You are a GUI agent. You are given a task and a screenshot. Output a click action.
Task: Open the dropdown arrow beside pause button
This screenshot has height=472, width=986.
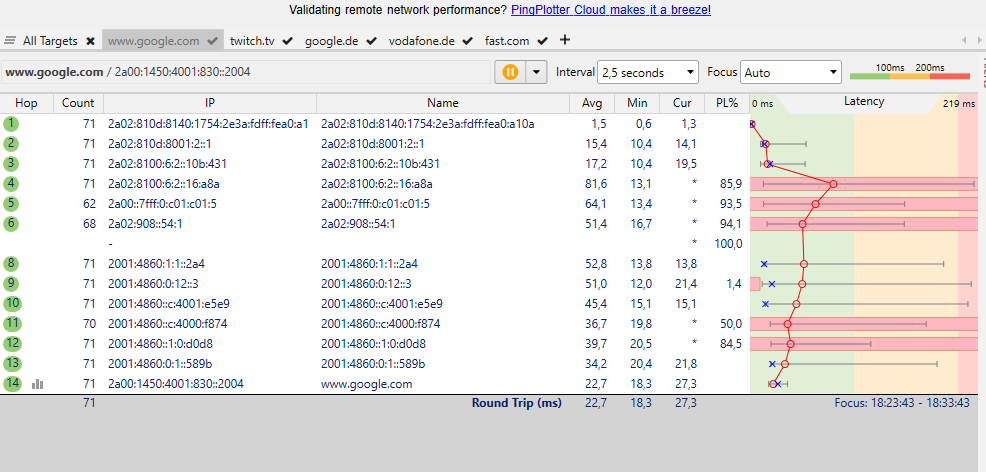tap(536, 72)
